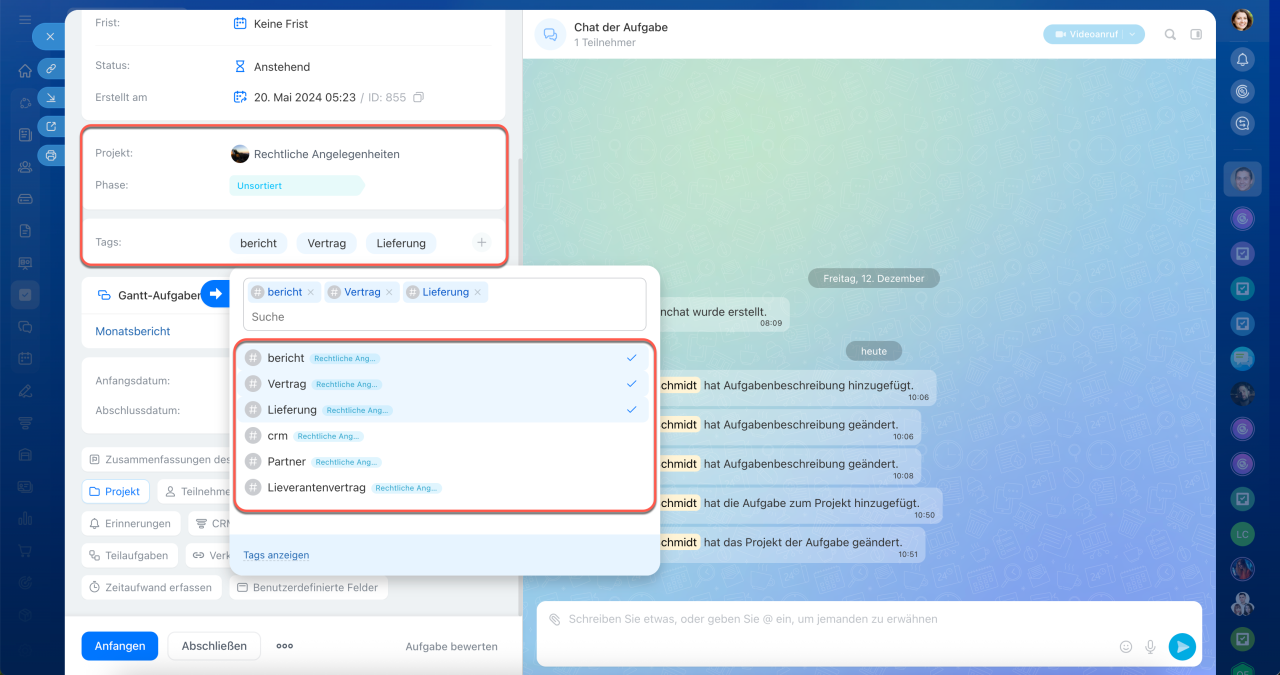Click Aufgabe bewerten
This screenshot has height=675, width=1280.
pos(451,647)
